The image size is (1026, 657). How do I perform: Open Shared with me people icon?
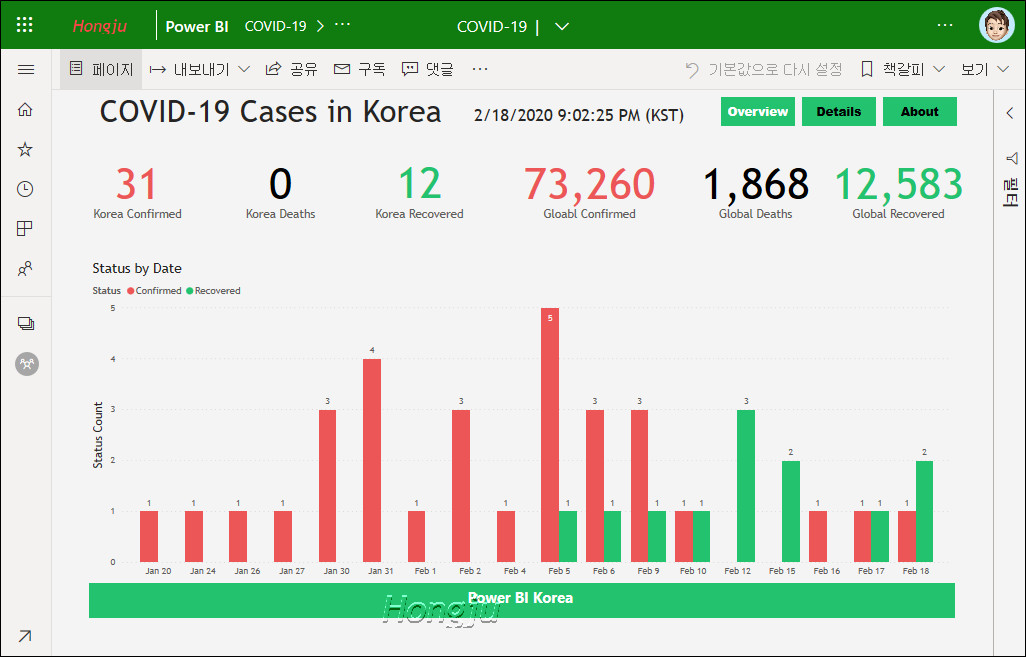click(x=25, y=268)
